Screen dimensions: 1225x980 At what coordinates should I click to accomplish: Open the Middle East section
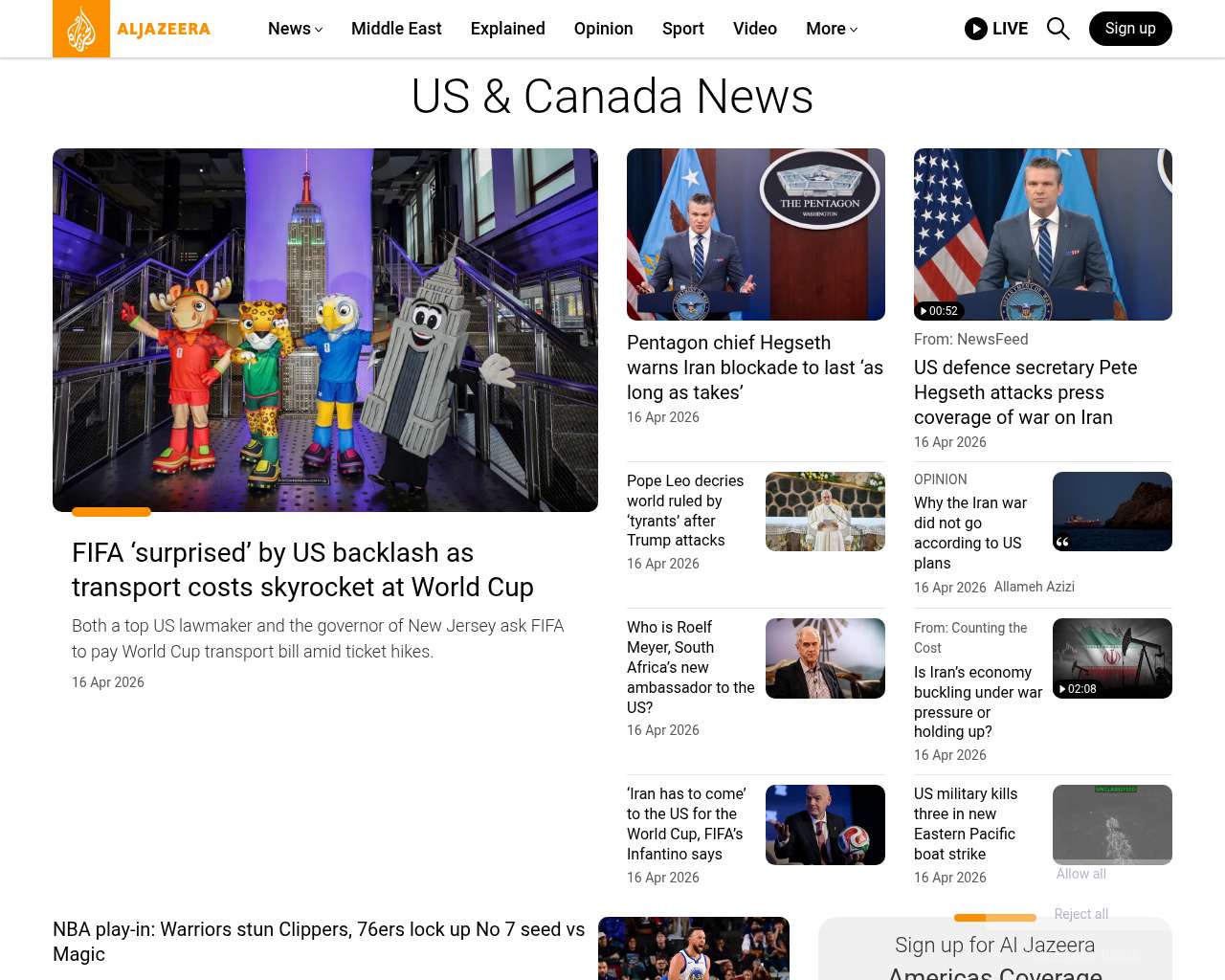coord(396,29)
